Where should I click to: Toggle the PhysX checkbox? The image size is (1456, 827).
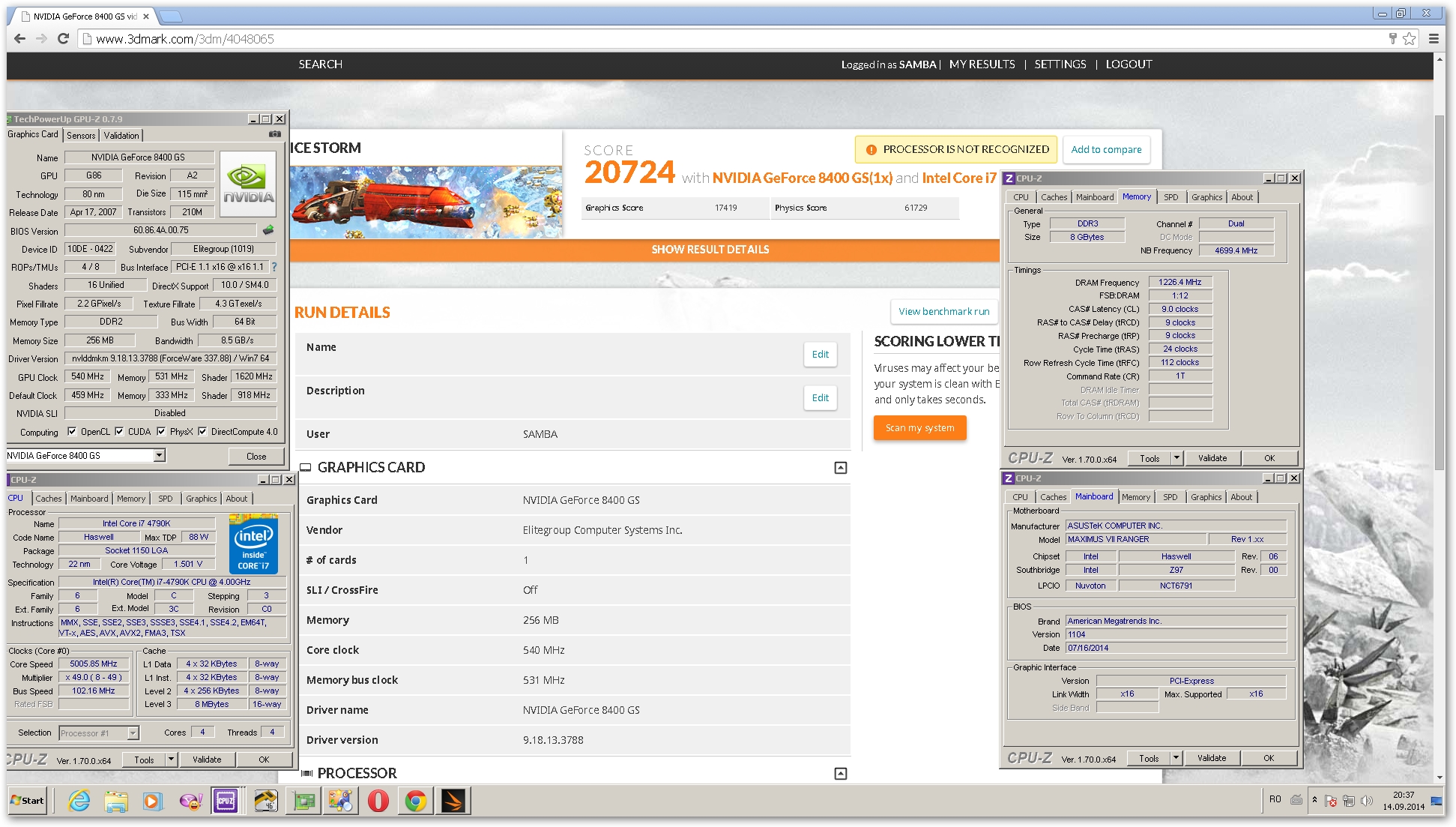[x=161, y=432]
